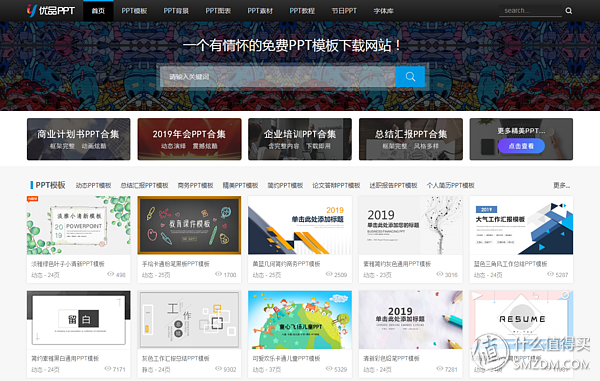Screen dimensions: 600x381
Task: Open the 节日PPT navigation item
Action: click(x=344, y=11)
